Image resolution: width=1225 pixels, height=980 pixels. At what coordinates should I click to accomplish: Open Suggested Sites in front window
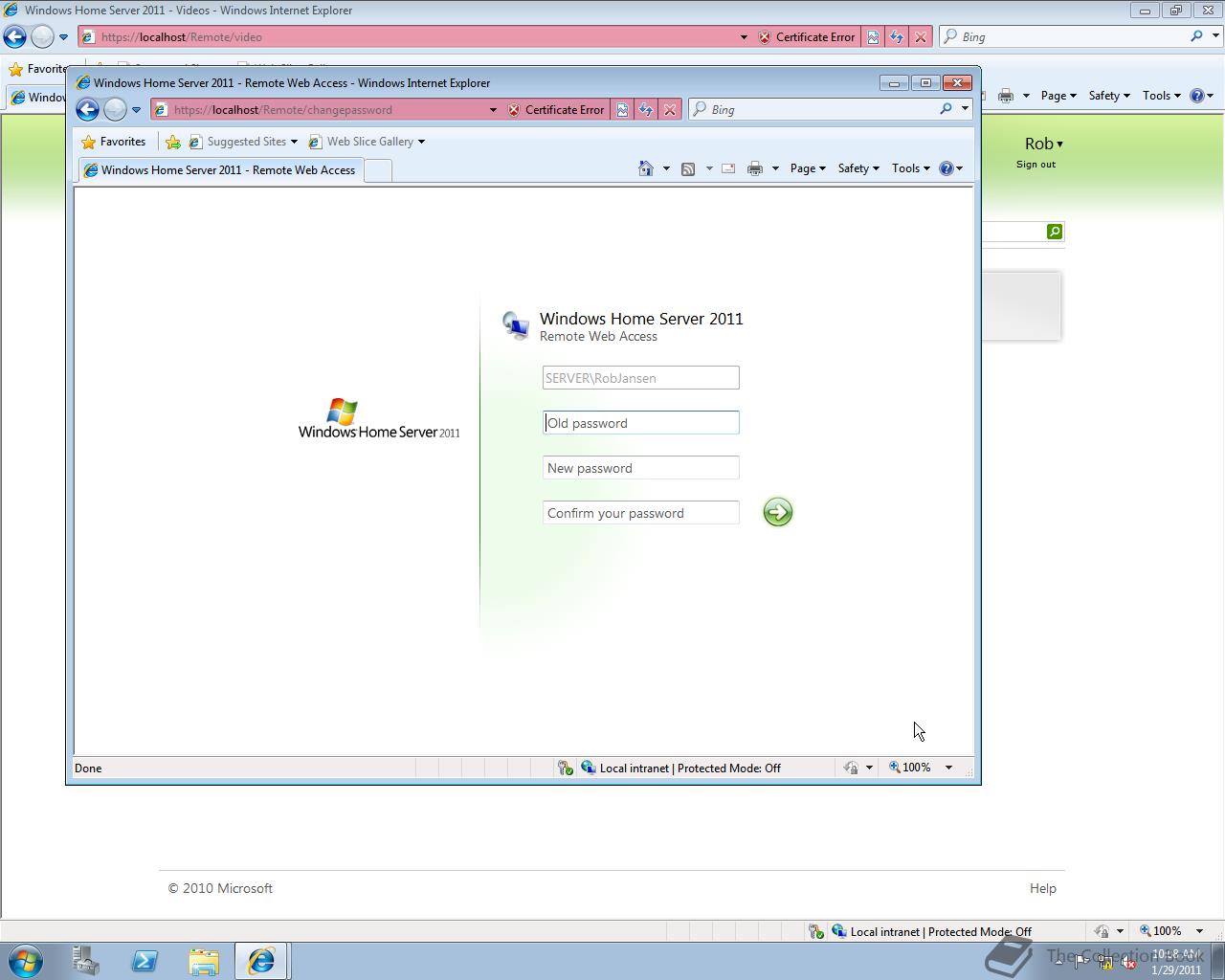click(x=243, y=142)
